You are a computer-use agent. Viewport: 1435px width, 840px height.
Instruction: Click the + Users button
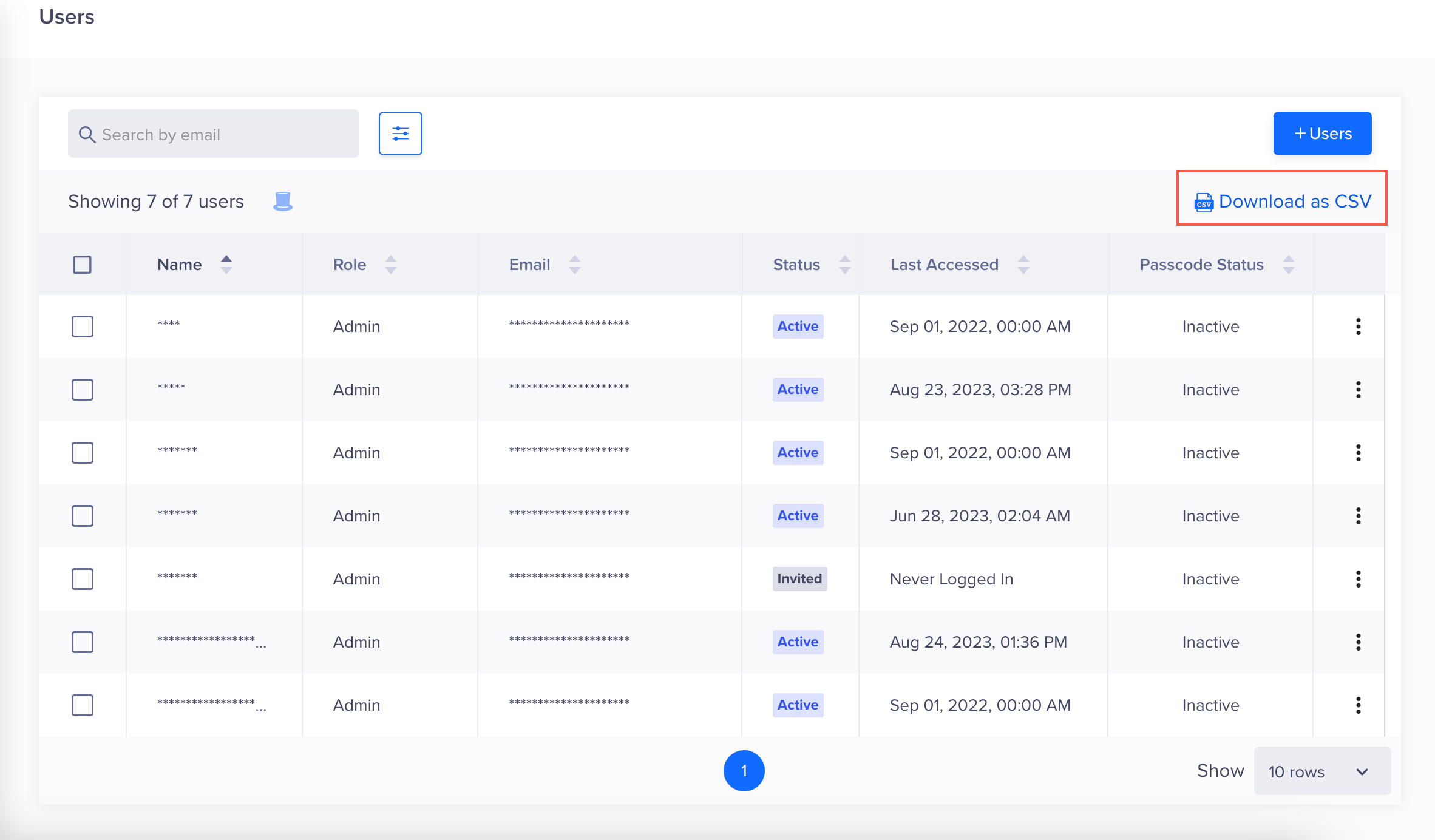[1323, 133]
